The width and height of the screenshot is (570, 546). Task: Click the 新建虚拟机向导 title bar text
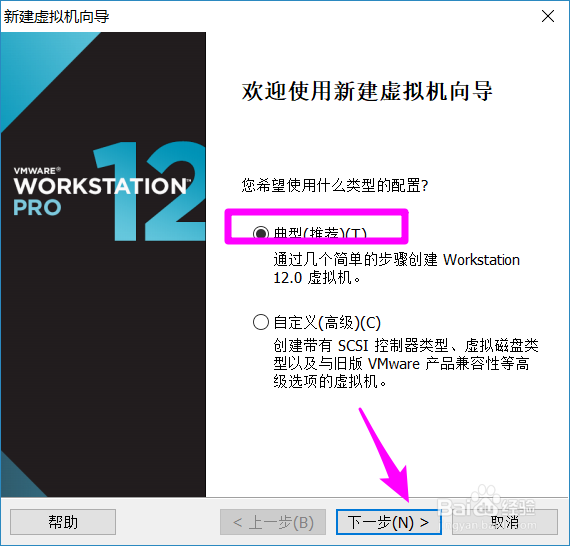[x=56, y=16]
